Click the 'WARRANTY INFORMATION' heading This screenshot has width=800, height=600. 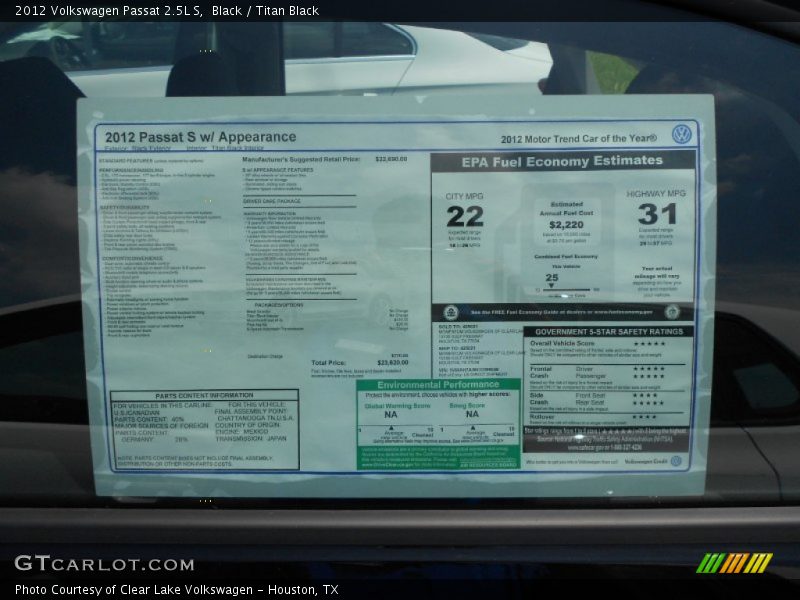(270, 214)
